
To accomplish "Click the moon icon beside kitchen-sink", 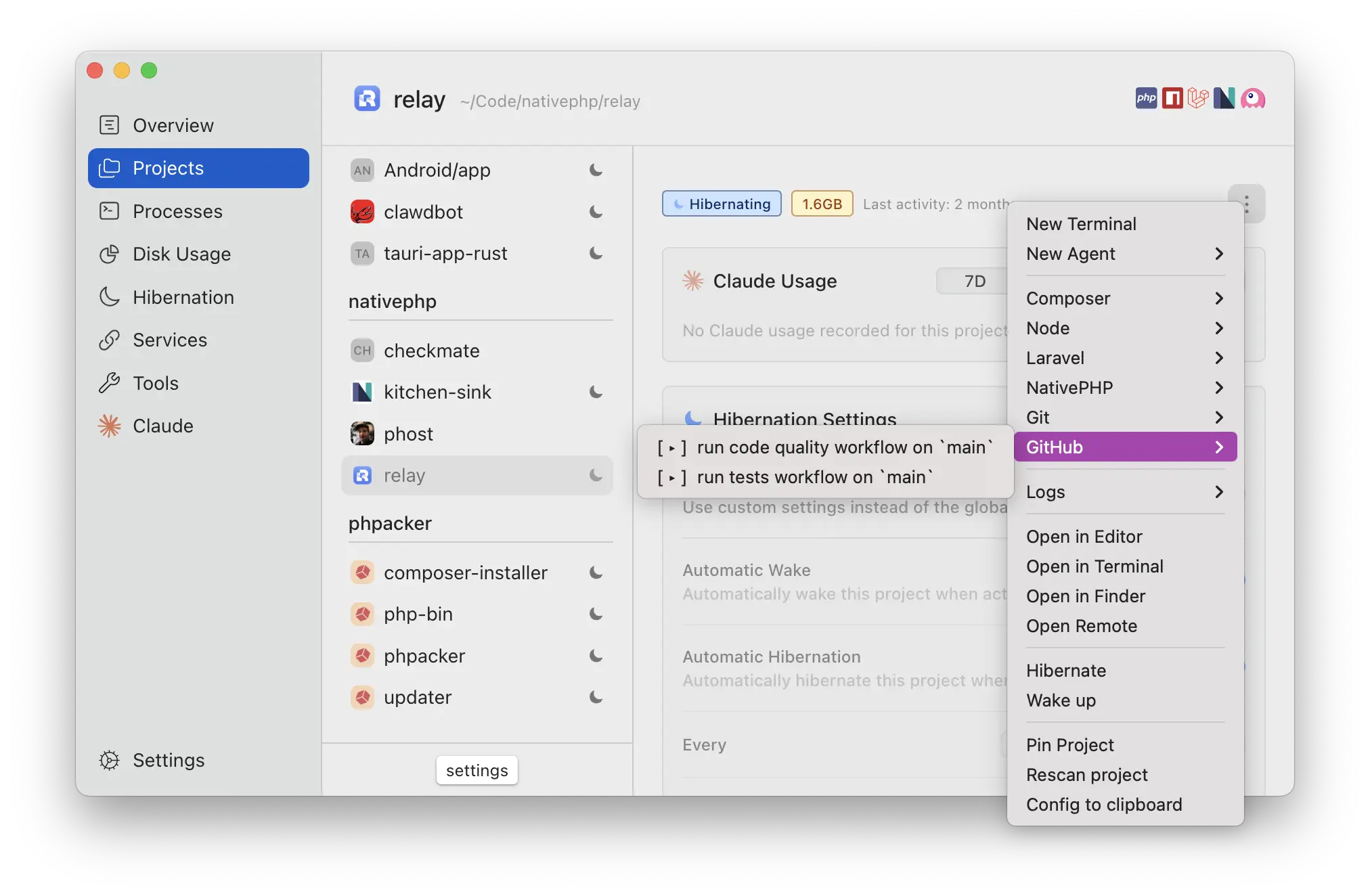I will point(596,392).
